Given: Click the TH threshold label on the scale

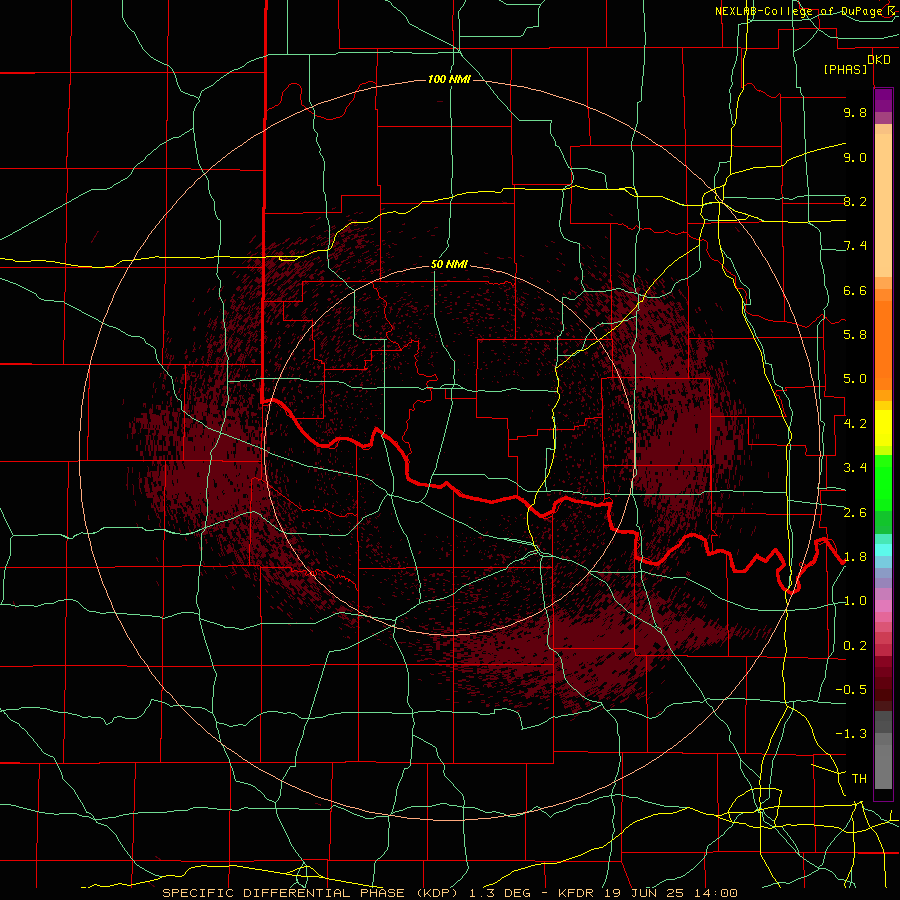Looking at the screenshot, I should pyautogui.click(x=859, y=779).
